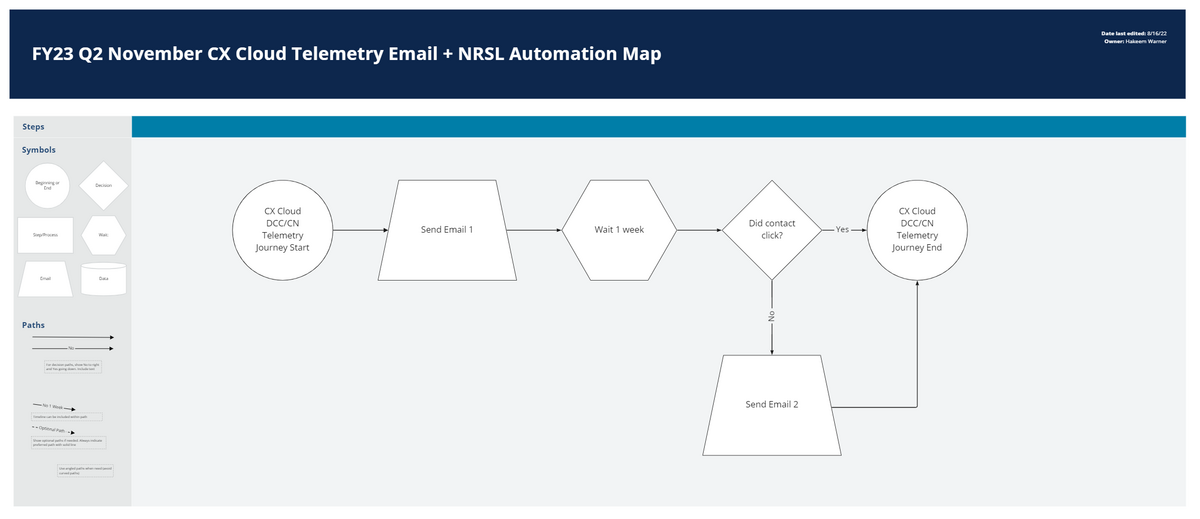
Task: Click the Send Email 1 shape
Action: (445, 230)
